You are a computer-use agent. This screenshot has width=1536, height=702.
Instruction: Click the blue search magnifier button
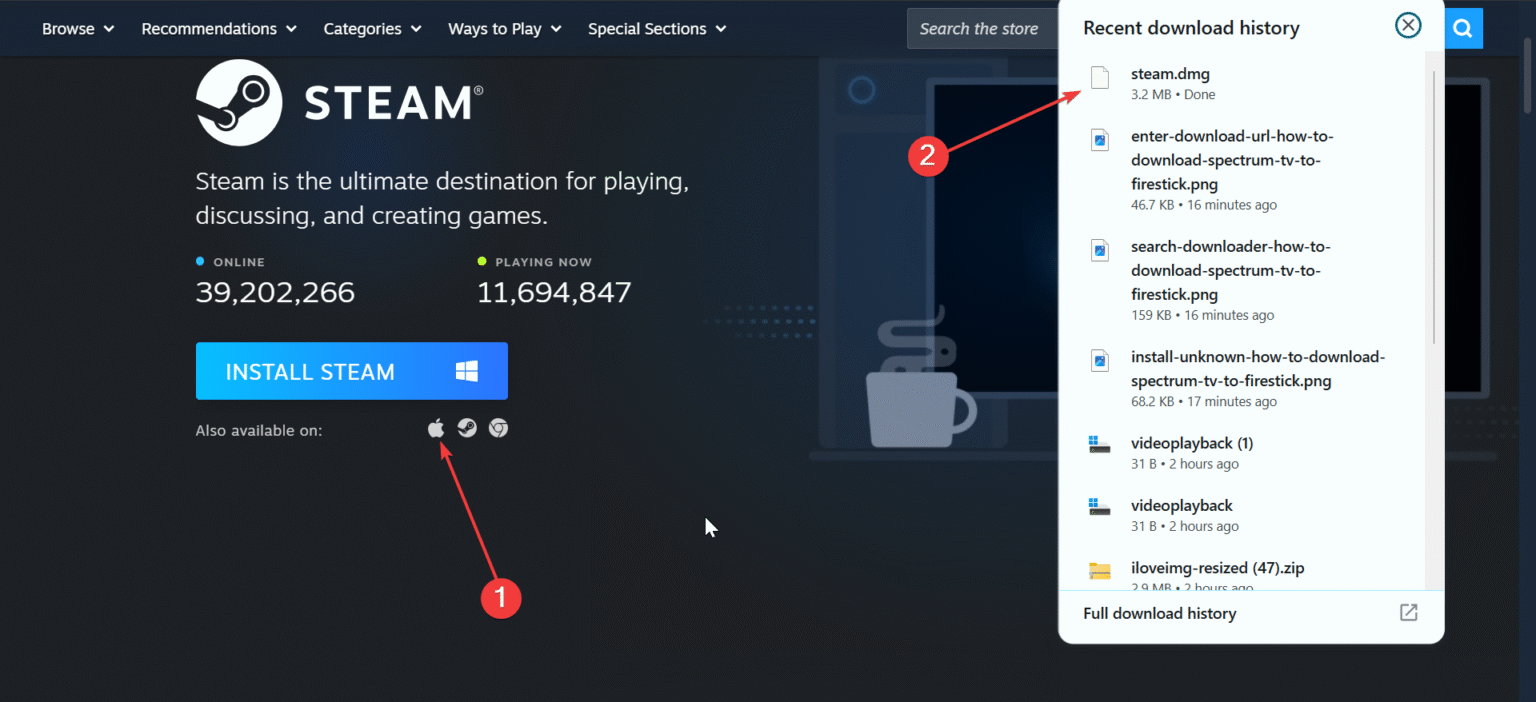click(1463, 29)
